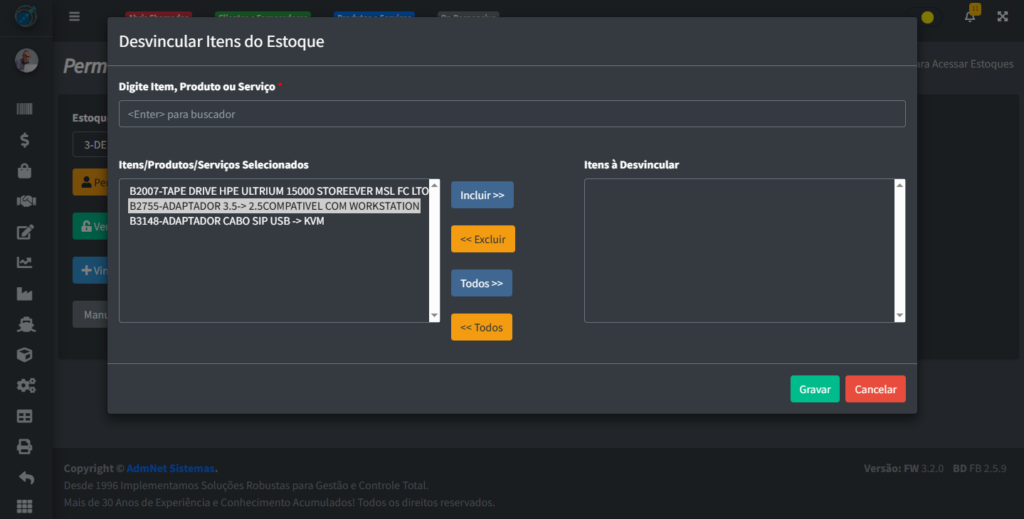Click the barcode icon in the sidebar
This screenshot has height=519, width=1024.
coord(25,109)
